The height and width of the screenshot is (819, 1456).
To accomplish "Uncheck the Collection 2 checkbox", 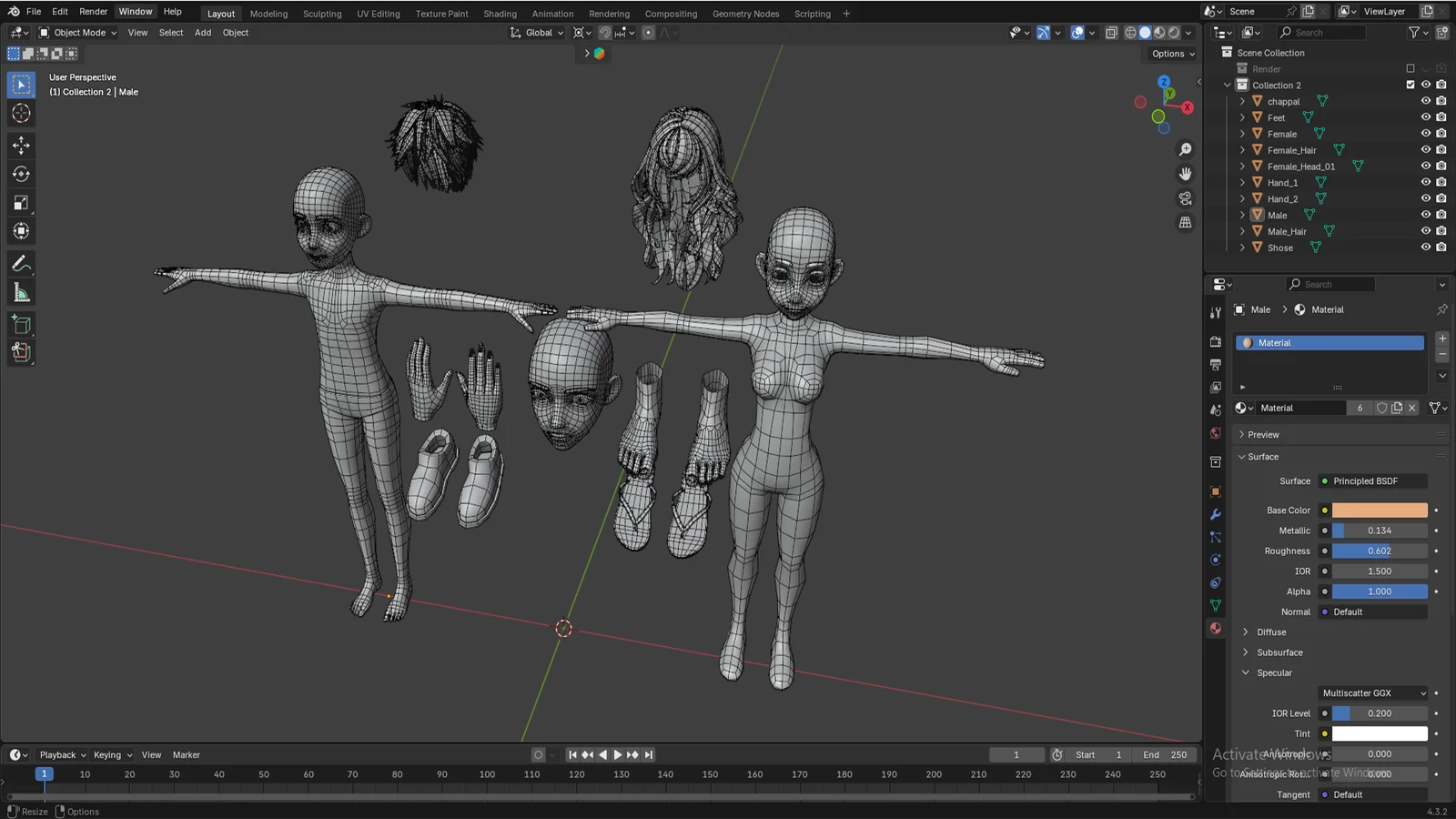I will pos(1410,84).
